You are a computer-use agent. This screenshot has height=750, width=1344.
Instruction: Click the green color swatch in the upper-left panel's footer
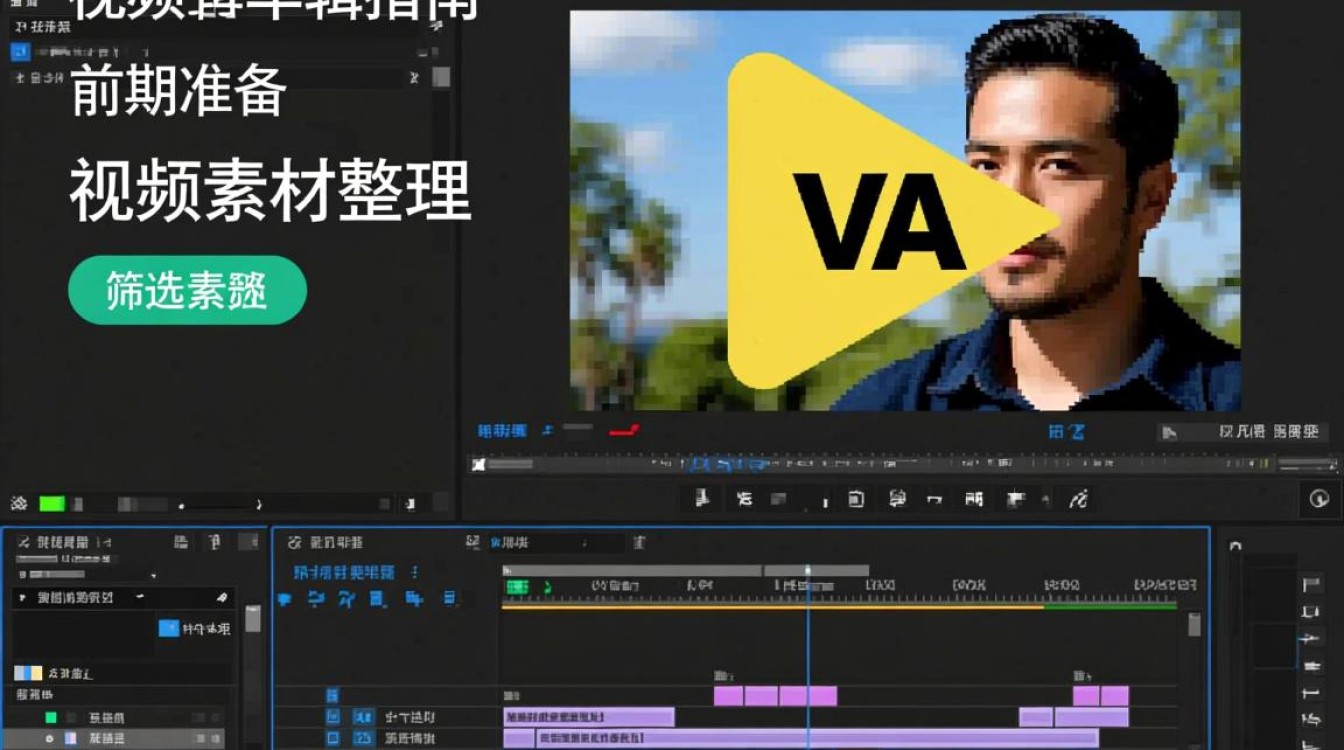[x=51, y=504]
